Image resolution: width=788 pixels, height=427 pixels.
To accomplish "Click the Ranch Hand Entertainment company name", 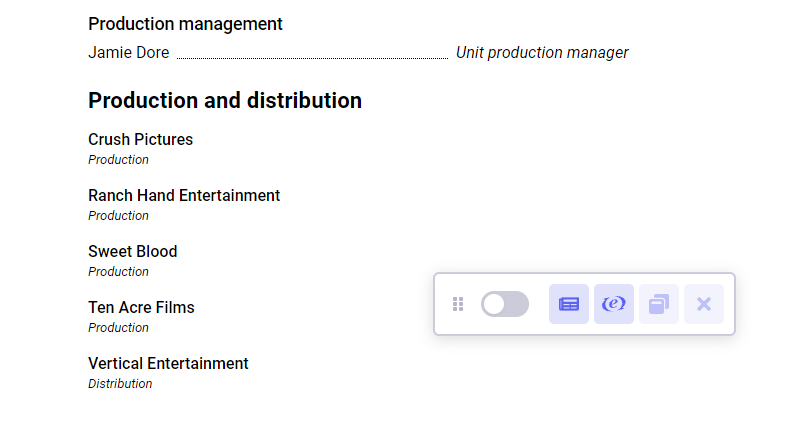I will click(x=184, y=195).
